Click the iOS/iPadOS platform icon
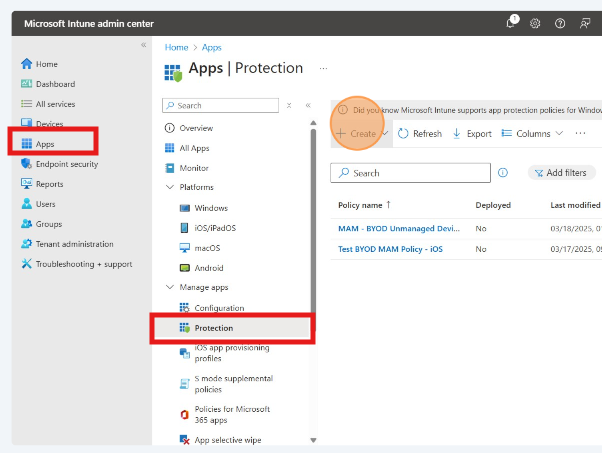Image resolution: width=602 pixels, height=453 pixels. pyautogui.click(x=184, y=228)
